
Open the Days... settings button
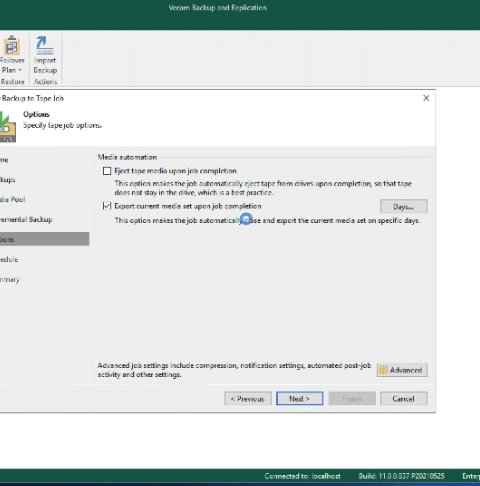coord(403,207)
